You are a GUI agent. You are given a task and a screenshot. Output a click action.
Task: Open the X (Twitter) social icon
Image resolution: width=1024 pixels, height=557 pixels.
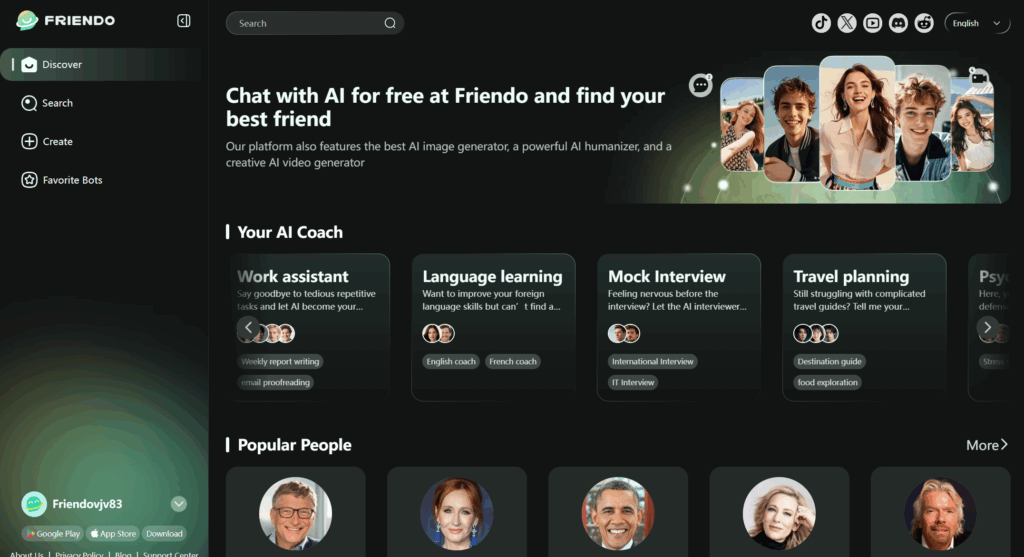(x=847, y=23)
